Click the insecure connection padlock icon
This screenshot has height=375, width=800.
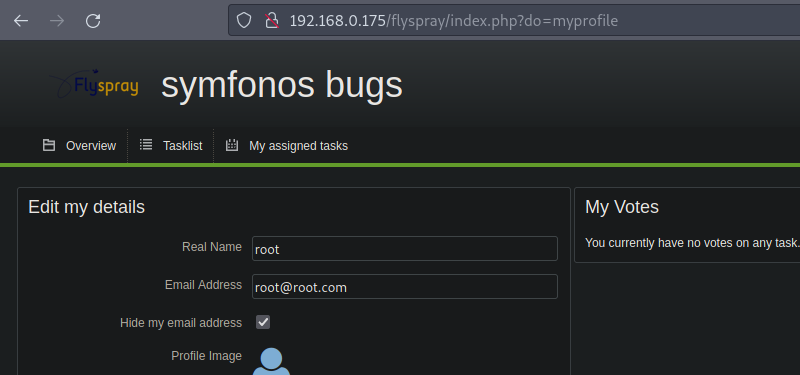point(271,20)
